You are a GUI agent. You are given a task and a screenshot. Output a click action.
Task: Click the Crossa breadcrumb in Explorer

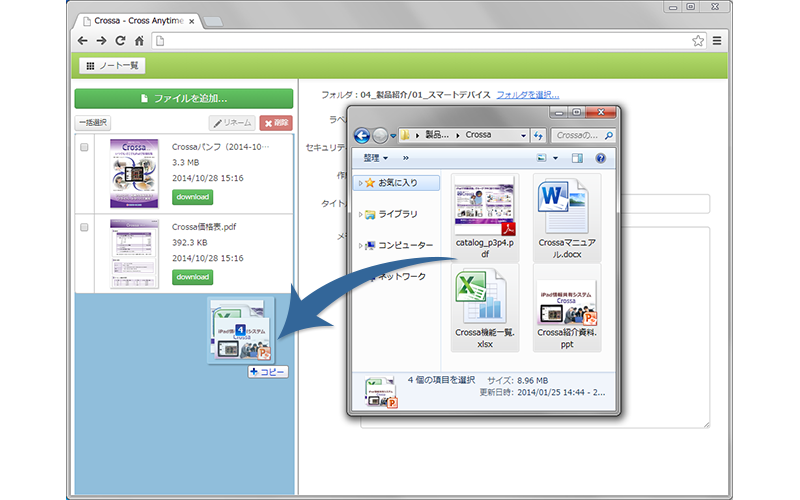click(x=478, y=135)
